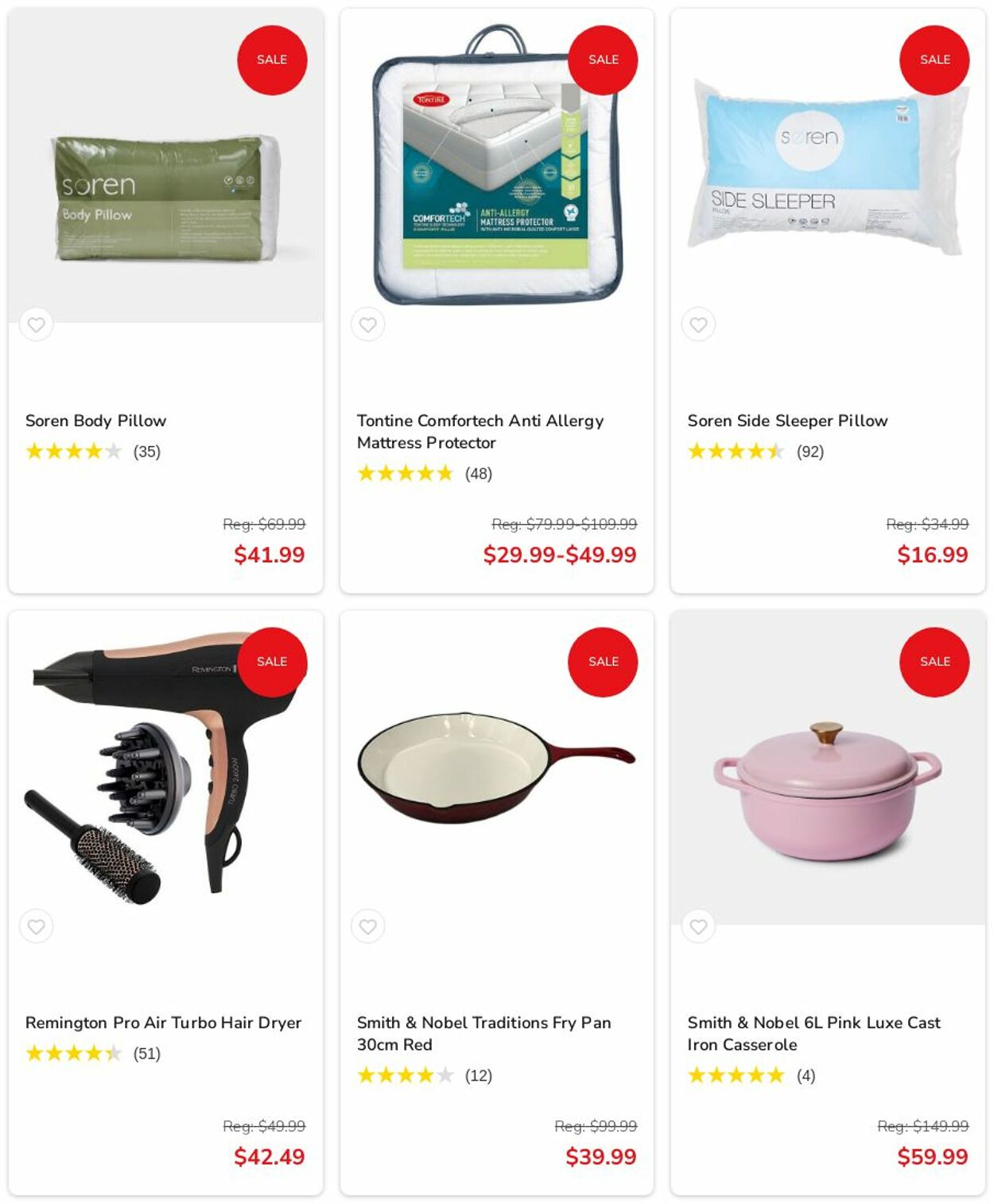Click the green Soren body pillow image
This screenshot has height=1204, width=994.
coord(166,198)
